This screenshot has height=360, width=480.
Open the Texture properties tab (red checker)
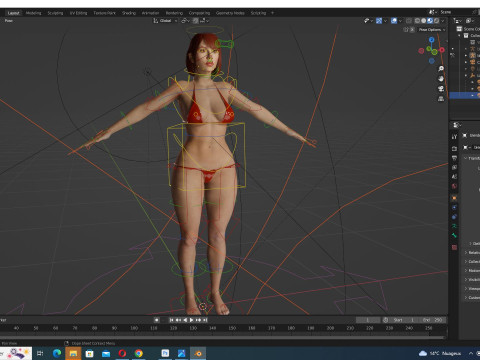(x=454, y=247)
